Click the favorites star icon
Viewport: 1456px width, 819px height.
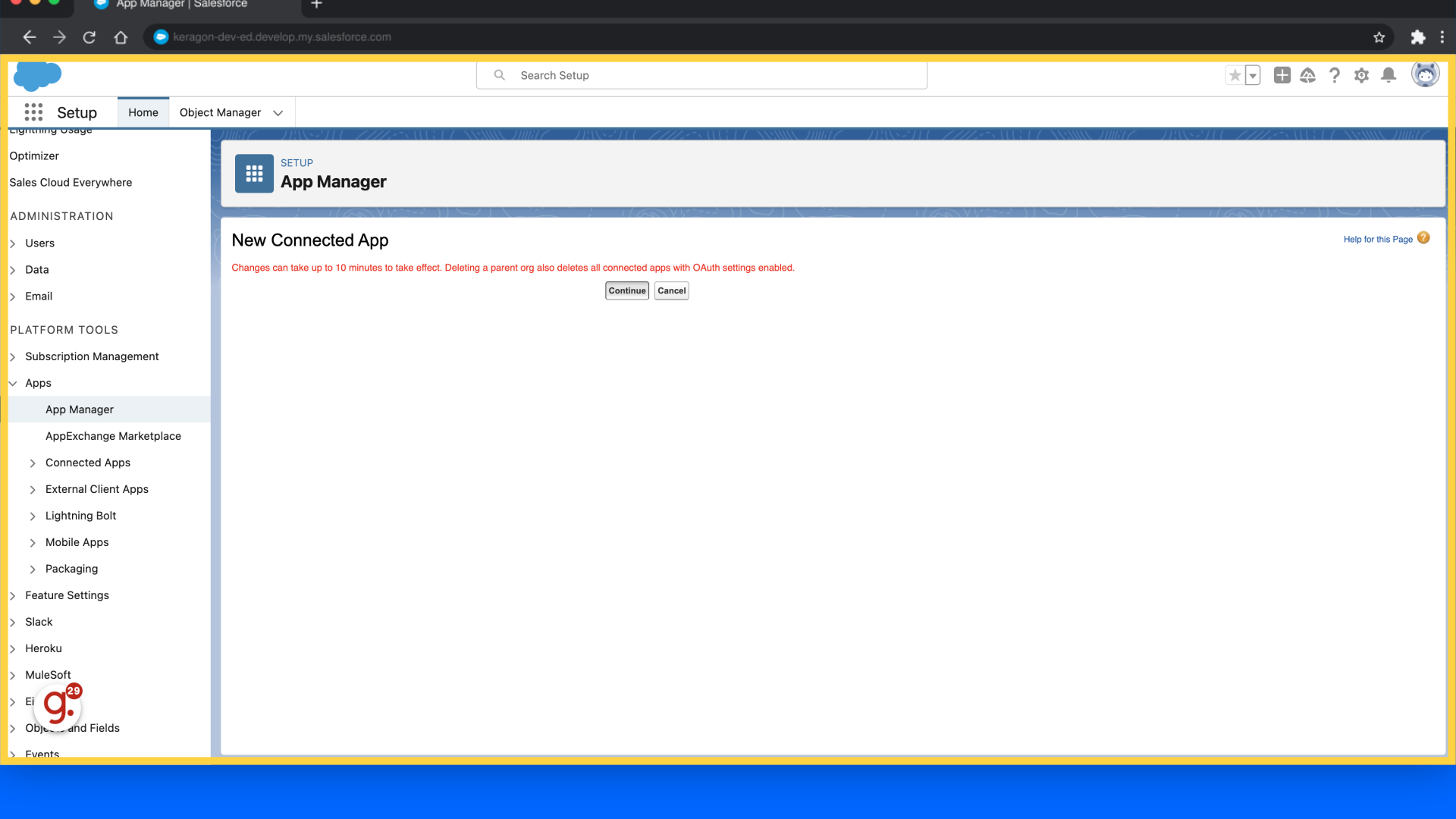point(1235,75)
